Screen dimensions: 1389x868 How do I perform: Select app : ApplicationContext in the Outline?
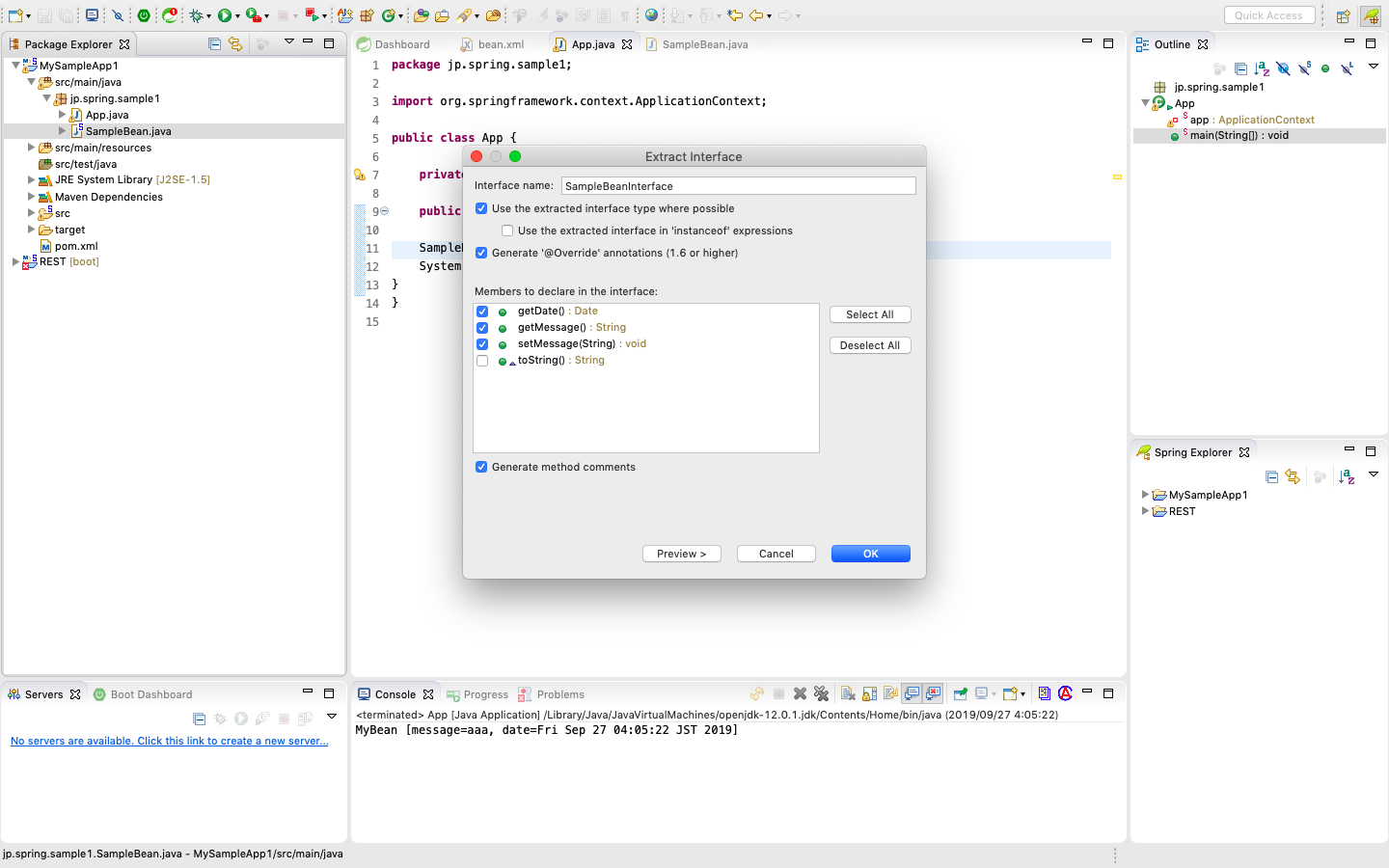[x=1252, y=120]
